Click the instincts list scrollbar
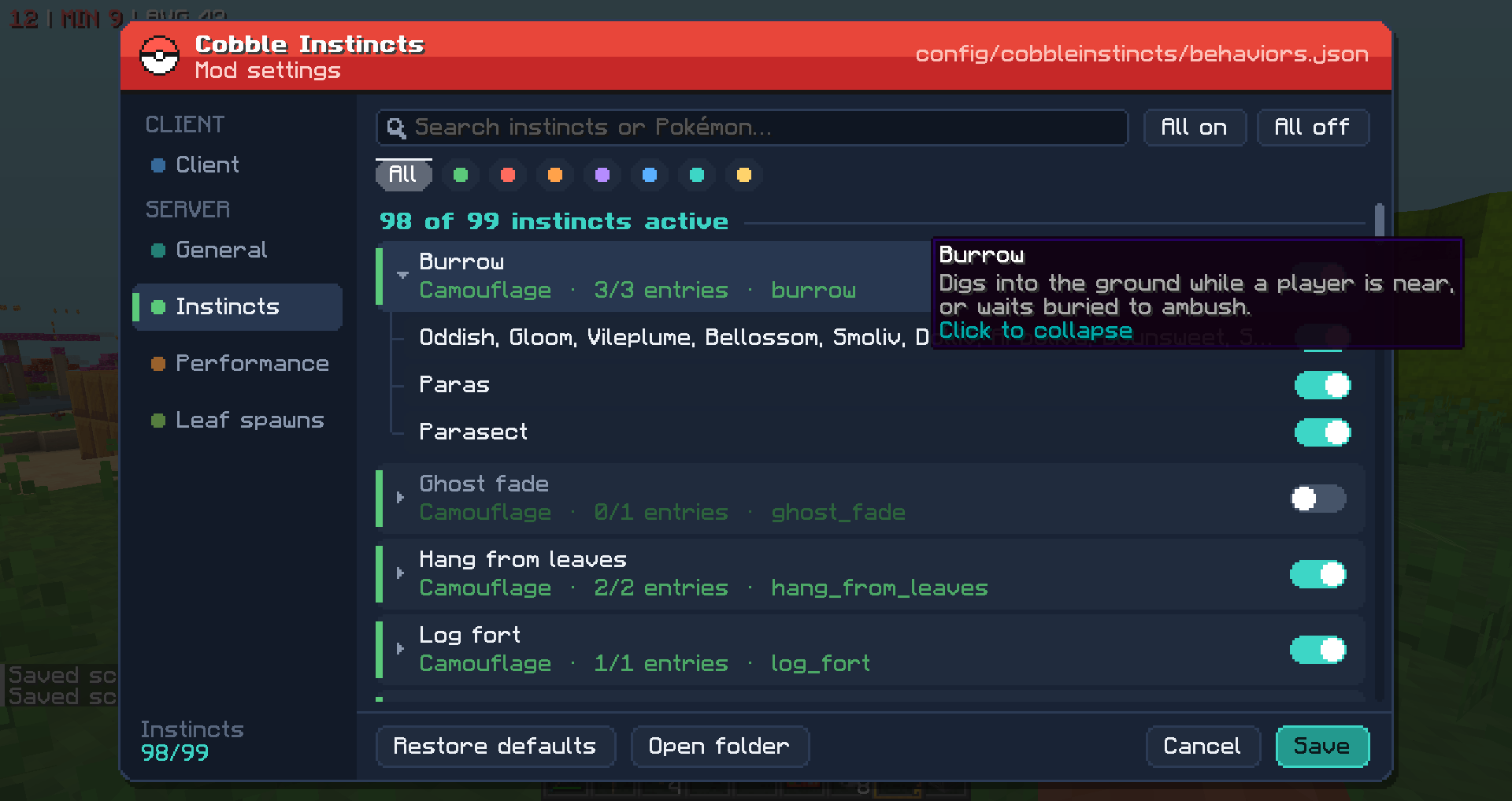 [x=1380, y=221]
